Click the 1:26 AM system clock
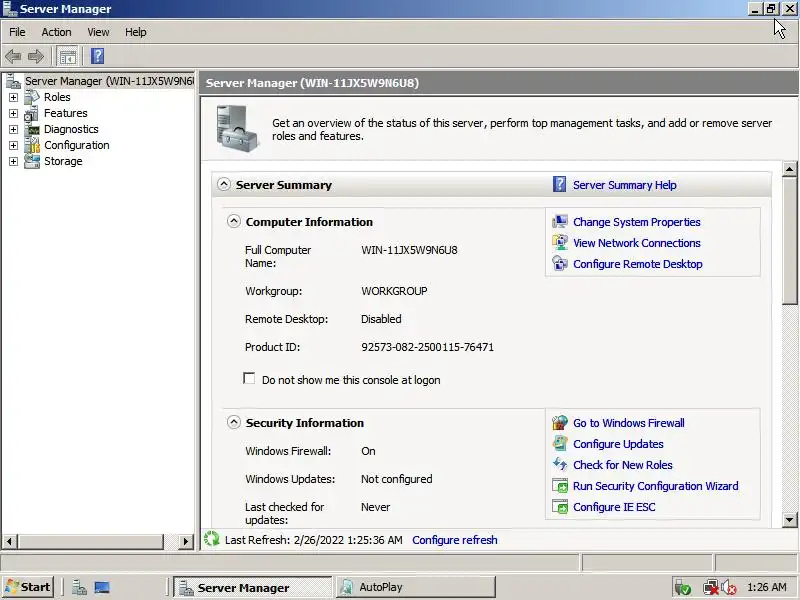The width and height of the screenshot is (800, 600). (767, 587)
